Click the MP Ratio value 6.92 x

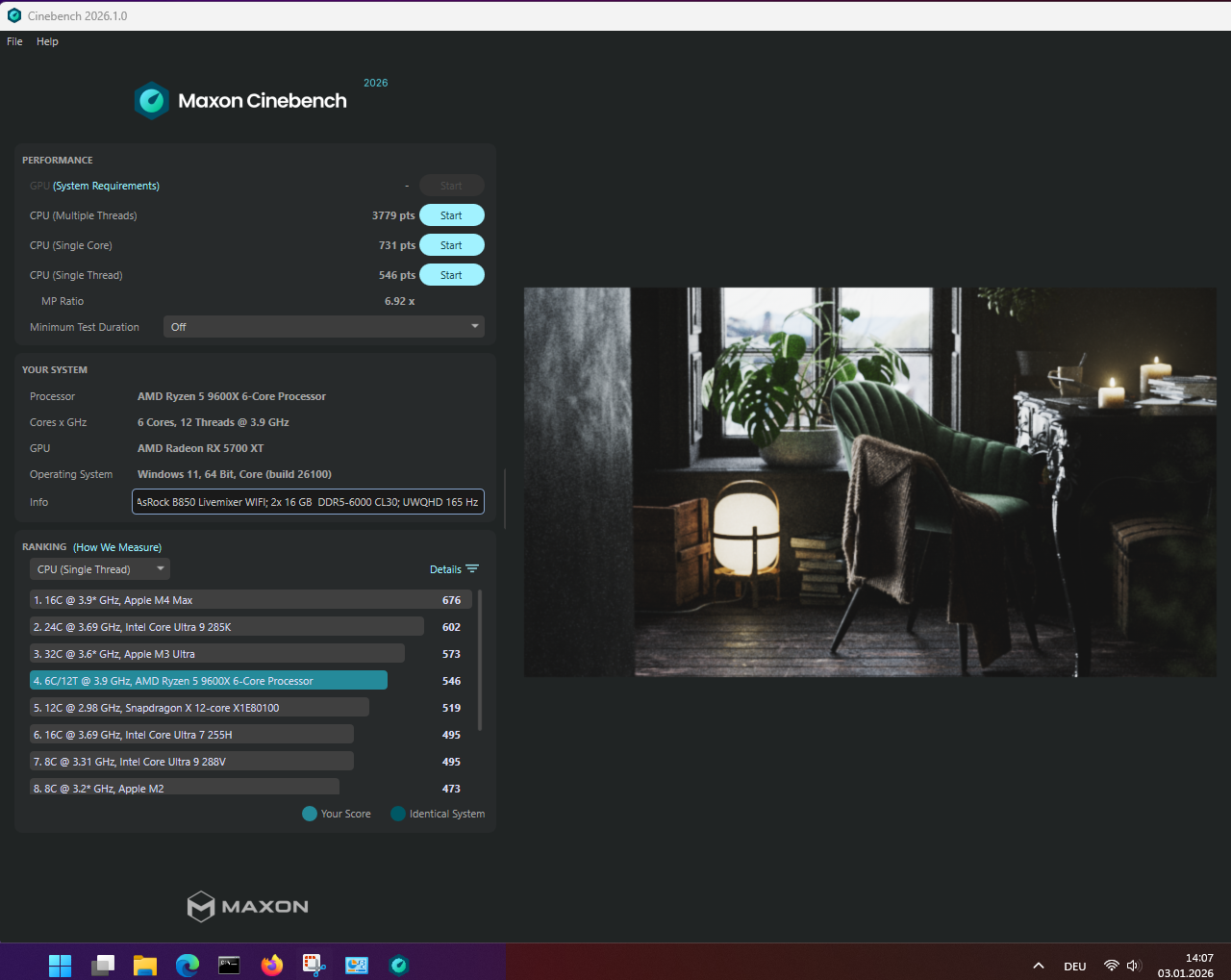(400, 301)
